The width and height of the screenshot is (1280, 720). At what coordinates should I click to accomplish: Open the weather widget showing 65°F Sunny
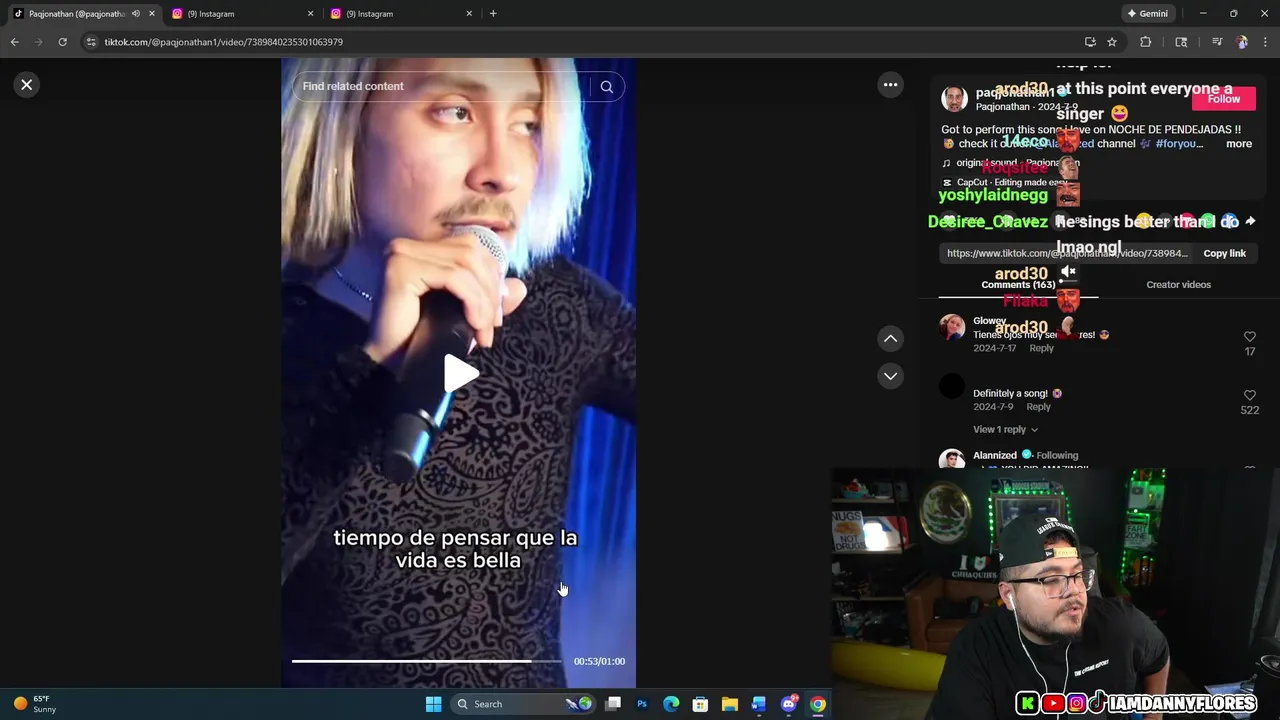coord(36,704)
